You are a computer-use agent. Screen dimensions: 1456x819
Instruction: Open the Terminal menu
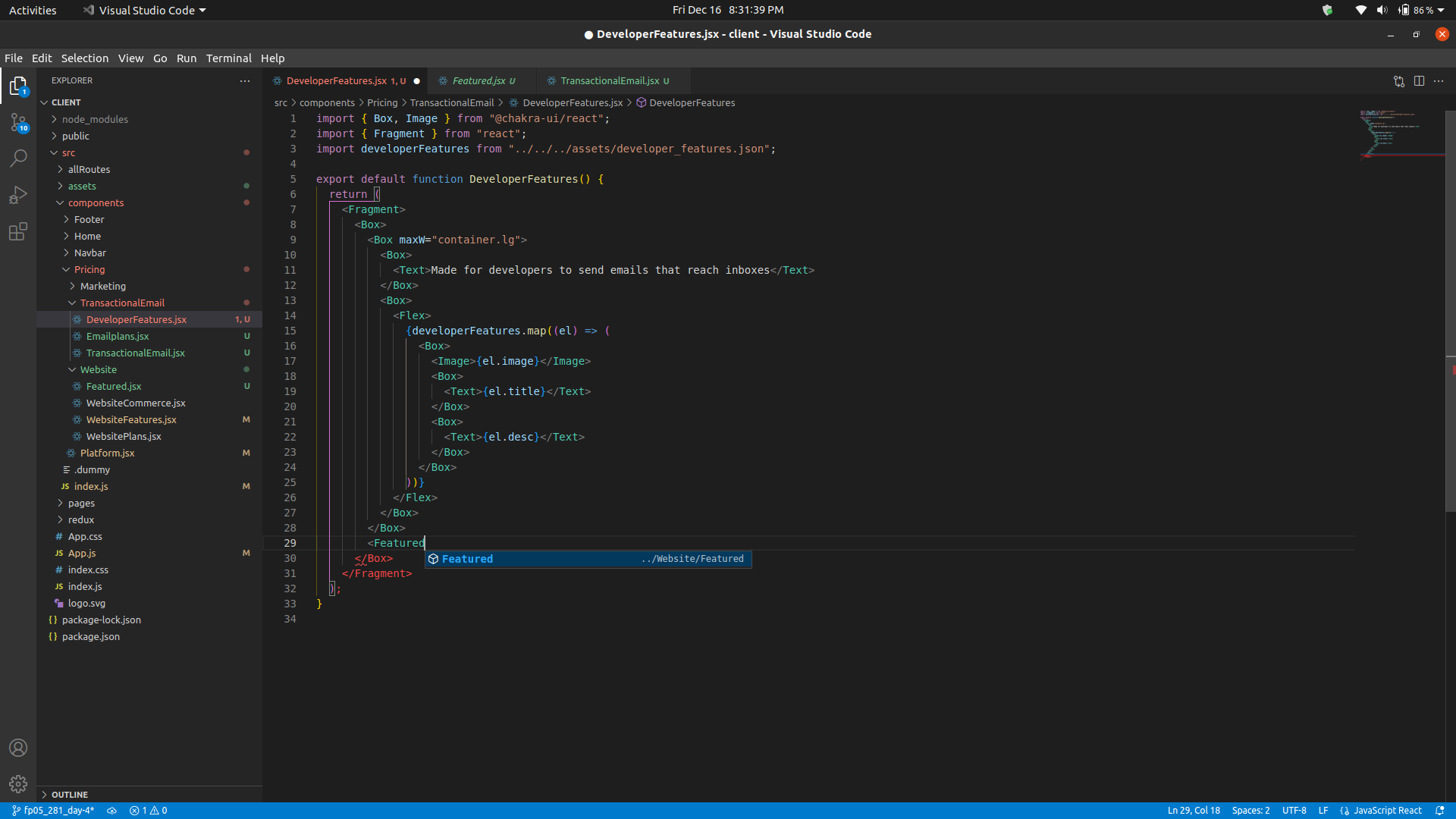(x=228, y=58)
